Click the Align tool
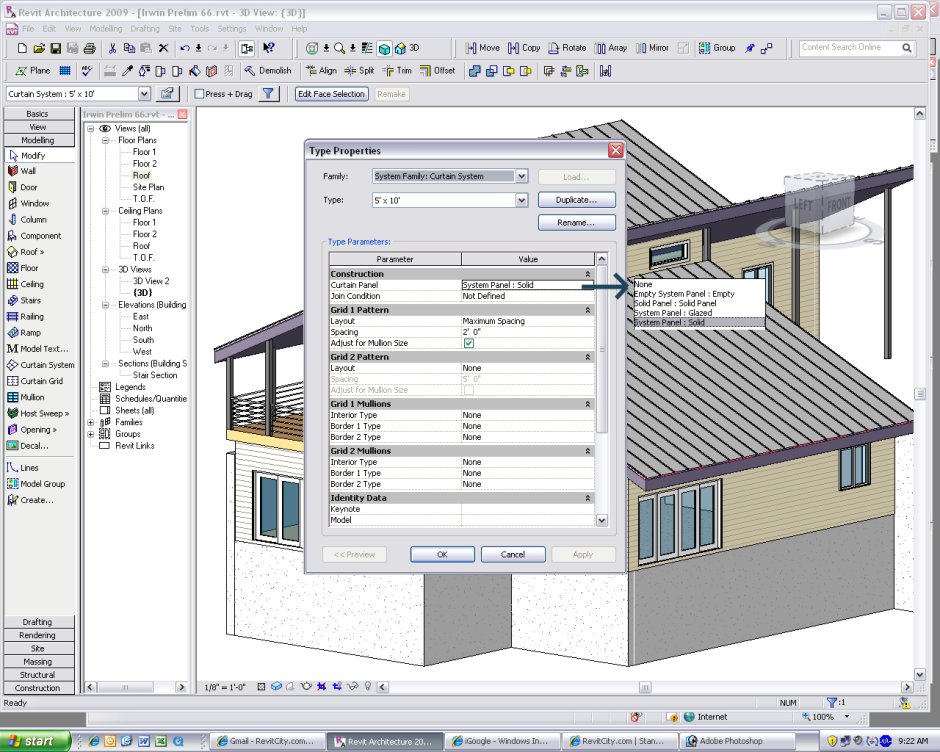 [x=321, y=71]
